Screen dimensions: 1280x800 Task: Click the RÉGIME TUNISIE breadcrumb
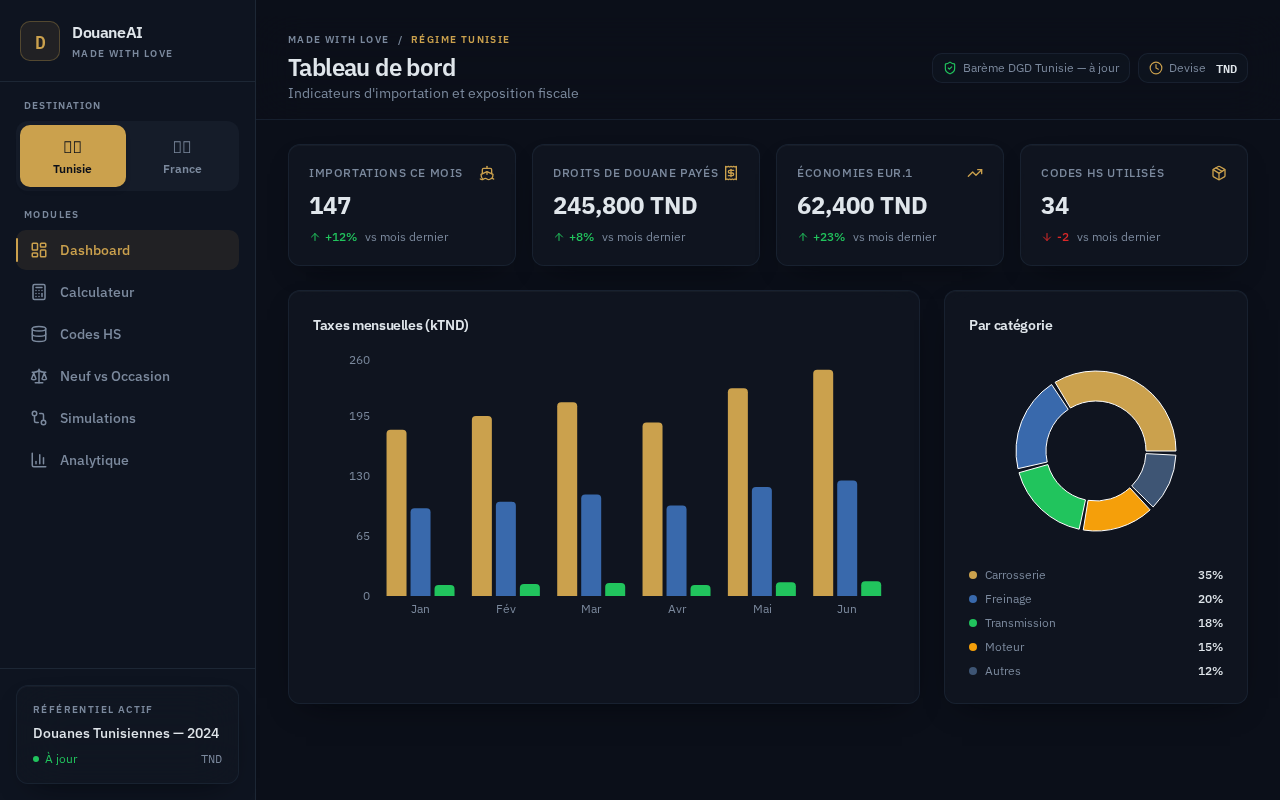(460, 40)
